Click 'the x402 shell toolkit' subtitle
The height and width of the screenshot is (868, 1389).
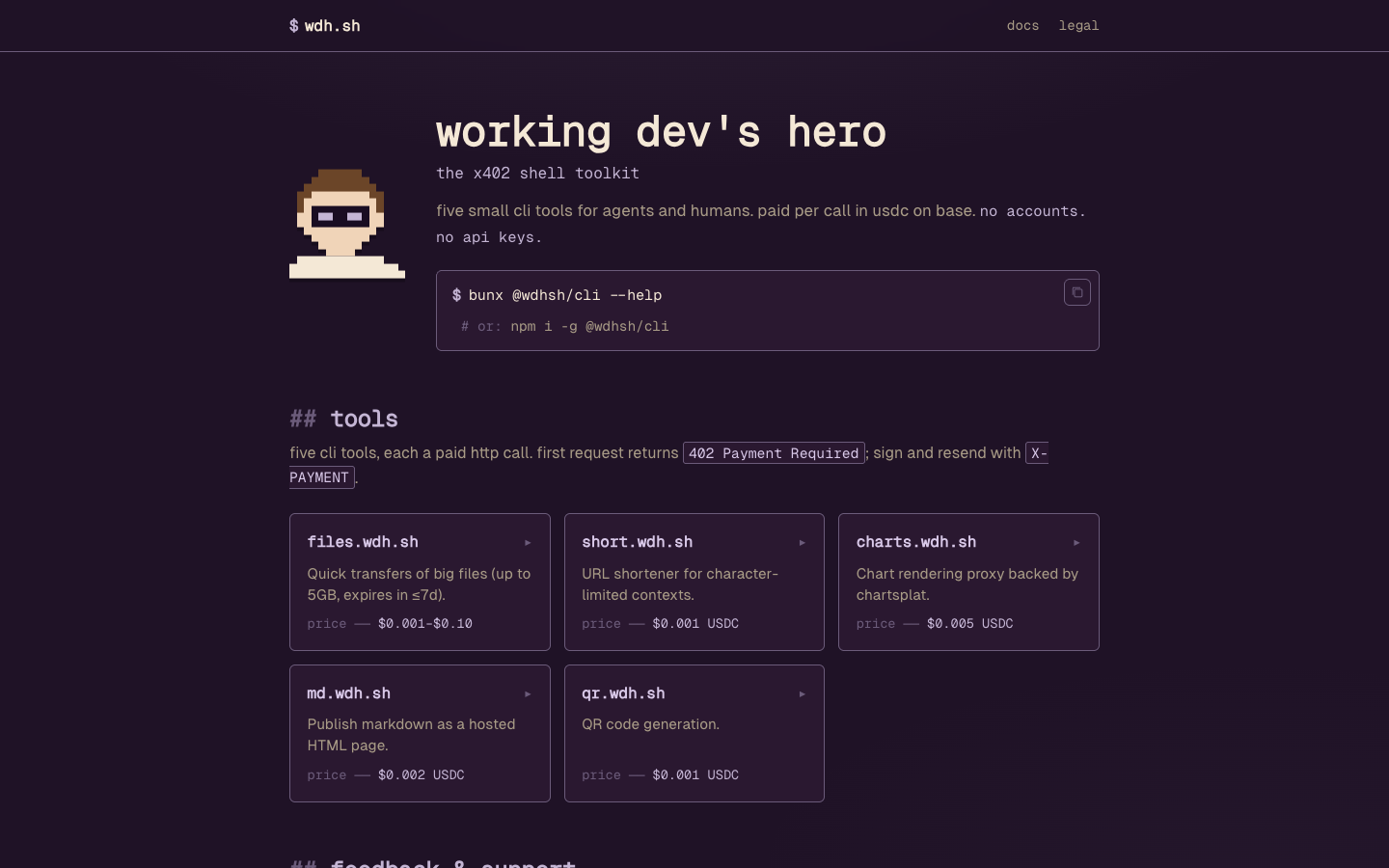[x=537, y=174]
